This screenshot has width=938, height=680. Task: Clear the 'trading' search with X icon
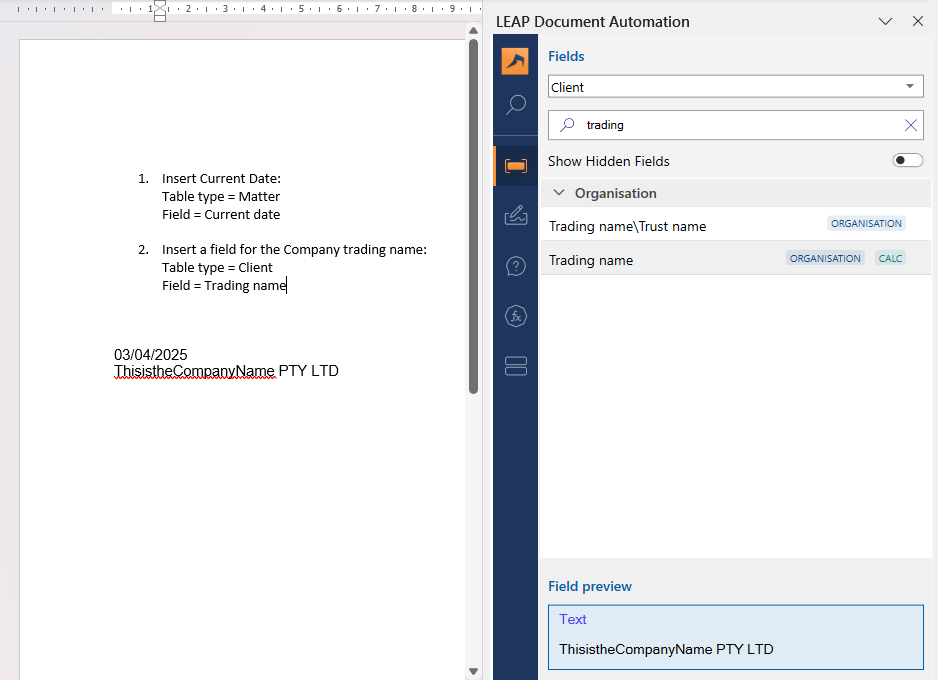click(x=910, y=125)
